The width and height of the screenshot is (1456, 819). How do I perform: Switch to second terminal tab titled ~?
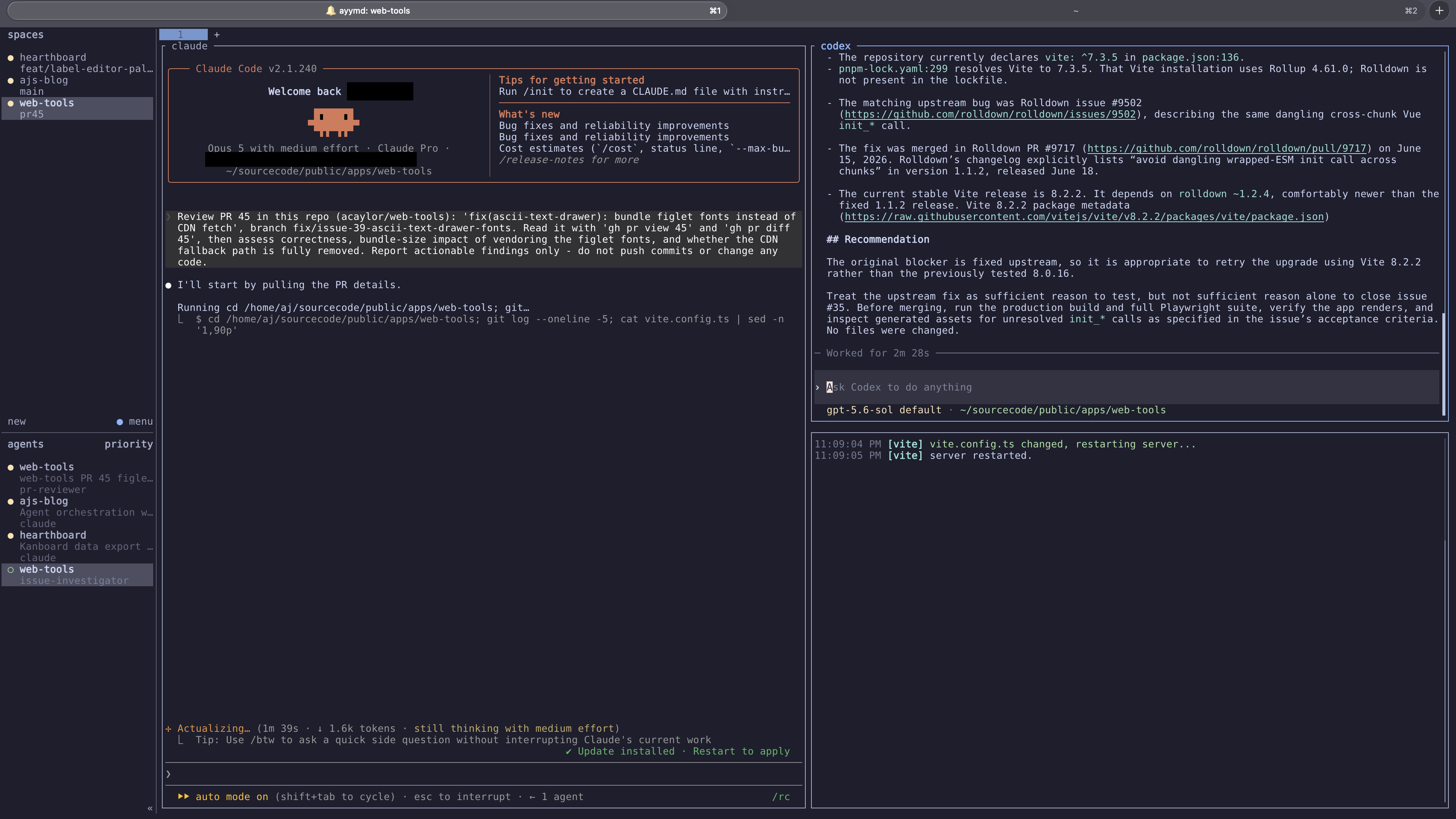(x=1076, y=11)
